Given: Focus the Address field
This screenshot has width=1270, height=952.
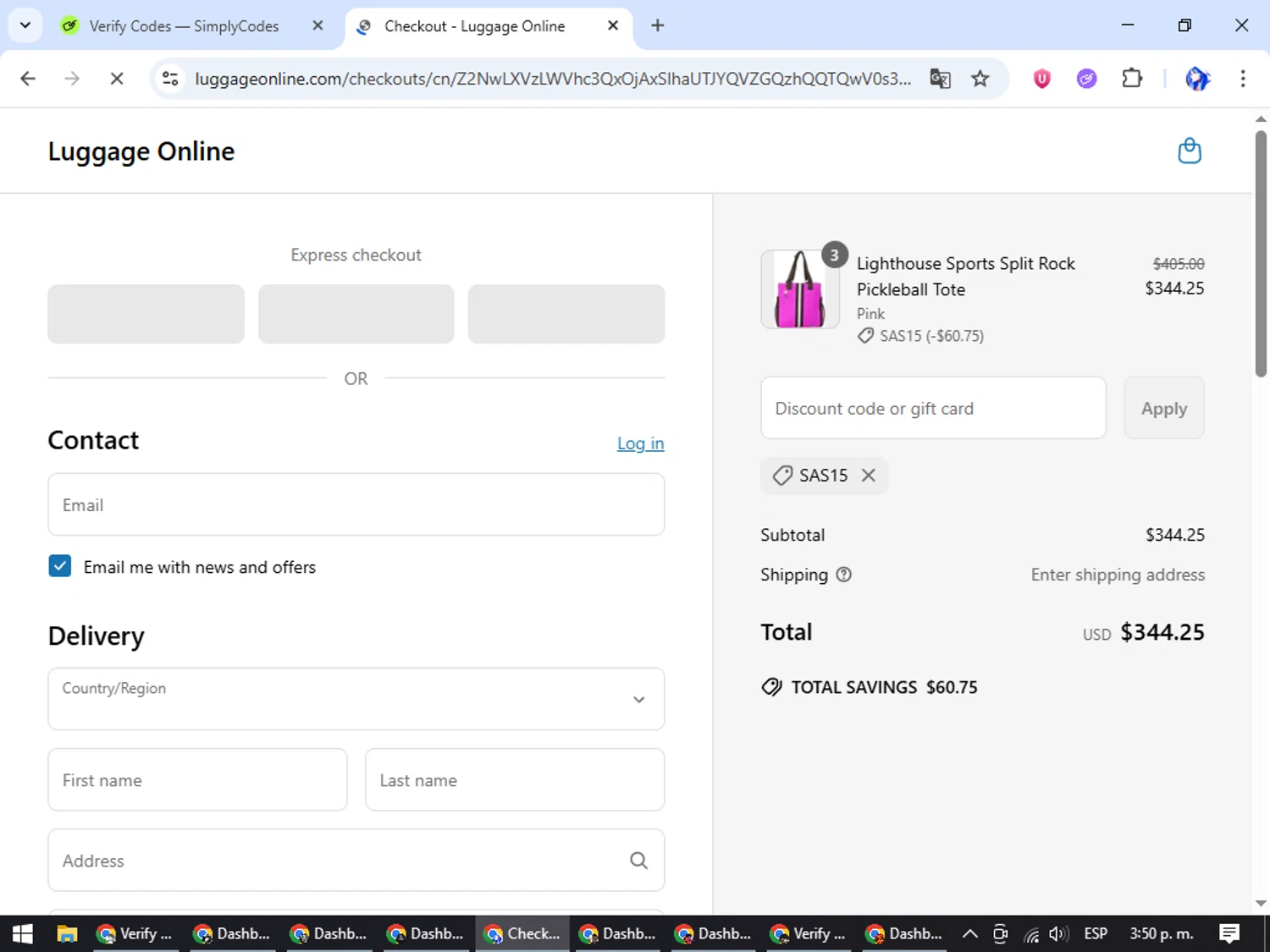Looking at the screenshot, I should 356,860.
